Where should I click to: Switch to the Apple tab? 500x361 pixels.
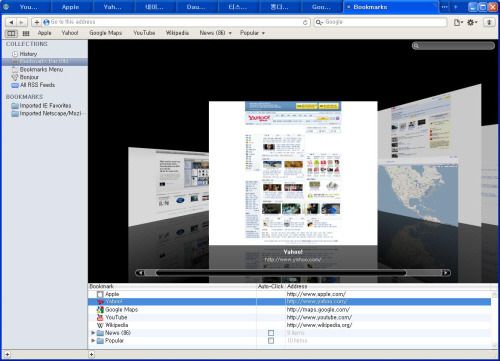pyautogui.click(x=70, y=7)
